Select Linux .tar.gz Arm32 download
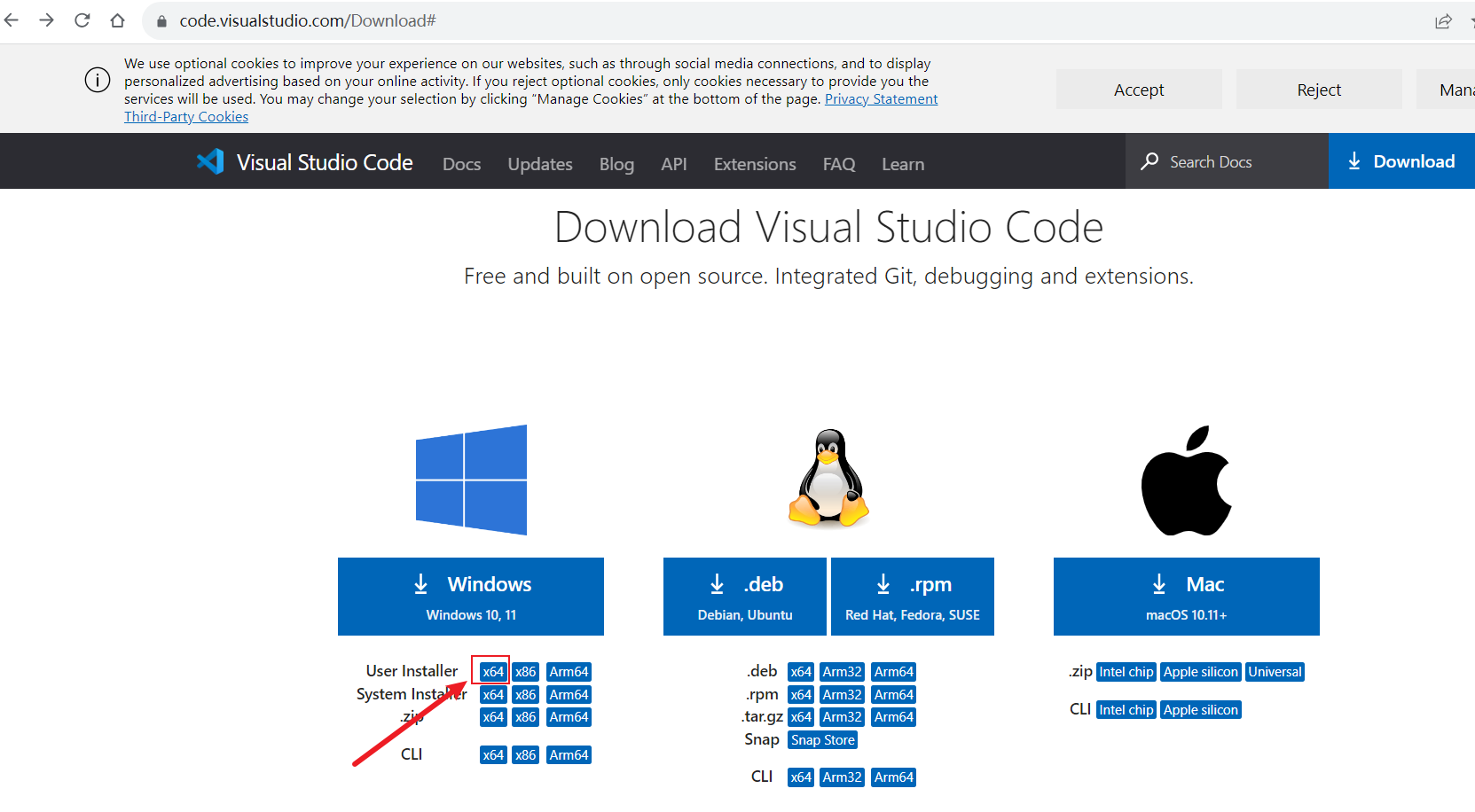This screenshot has height=812, width=1475. click(x=842, y=717)
